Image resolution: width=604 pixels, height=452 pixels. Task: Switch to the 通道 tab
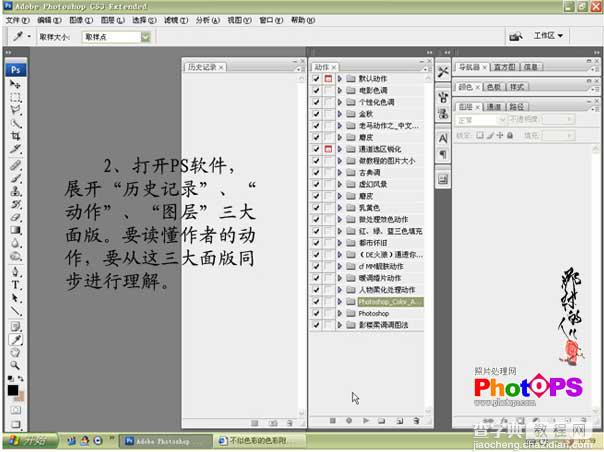[493, 107]
